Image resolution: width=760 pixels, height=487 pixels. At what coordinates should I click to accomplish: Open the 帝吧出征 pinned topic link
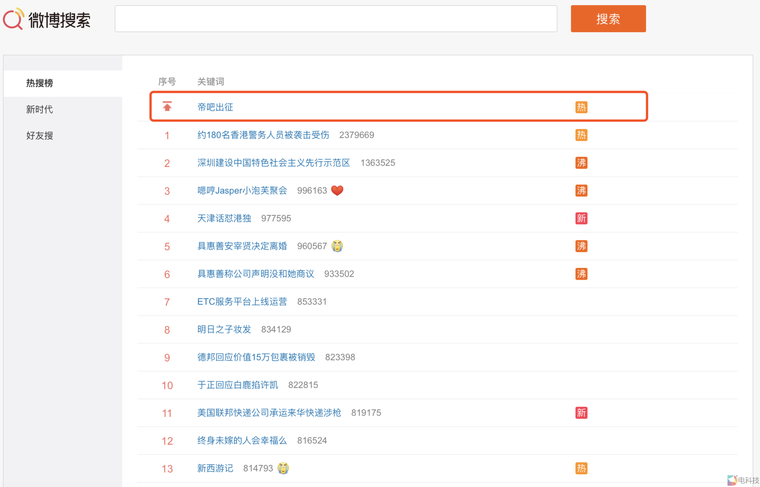(215, 107)
